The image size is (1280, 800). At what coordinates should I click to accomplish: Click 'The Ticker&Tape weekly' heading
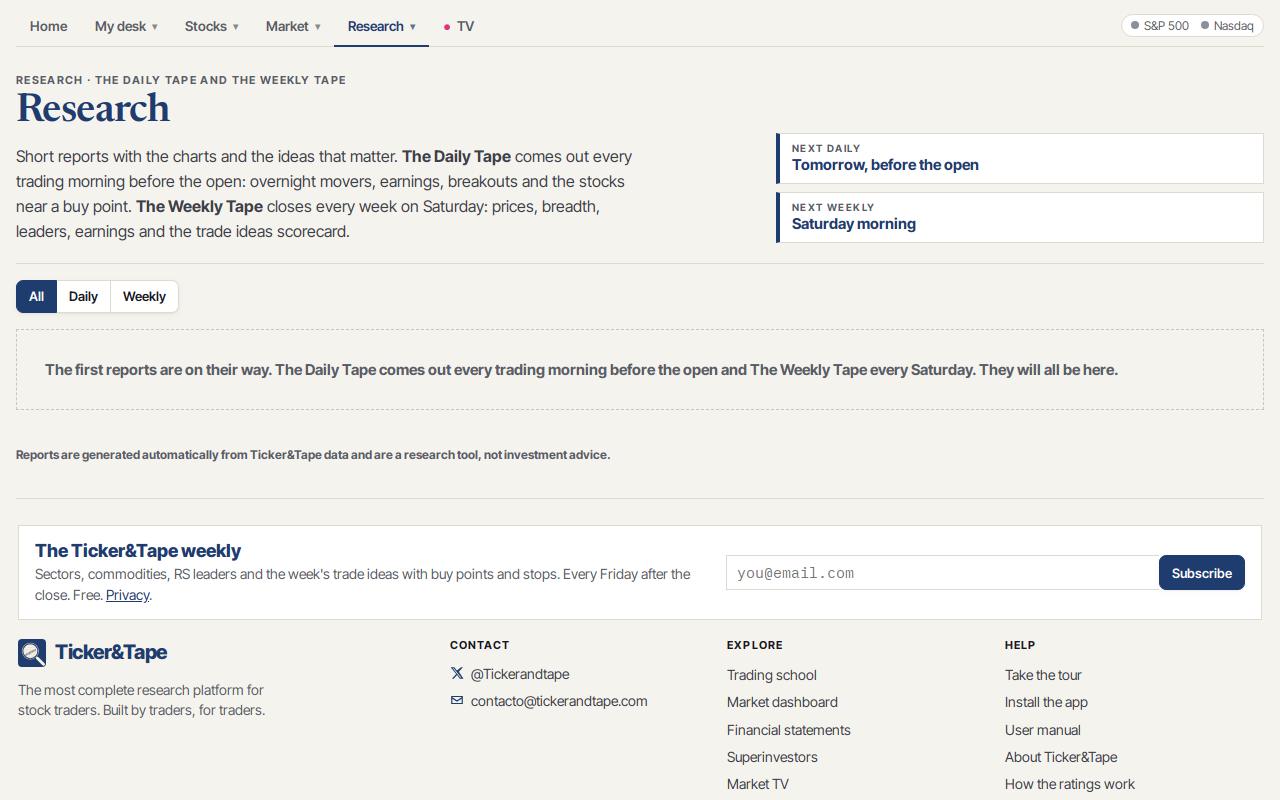point(138,550)
